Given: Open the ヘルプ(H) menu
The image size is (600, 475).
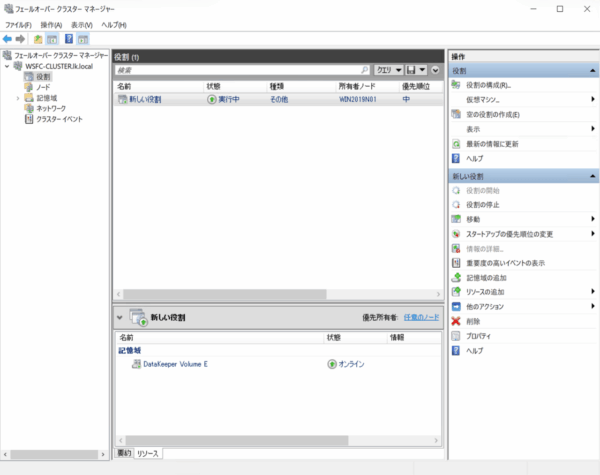Looking at the screenshot, I should (114, 25).
